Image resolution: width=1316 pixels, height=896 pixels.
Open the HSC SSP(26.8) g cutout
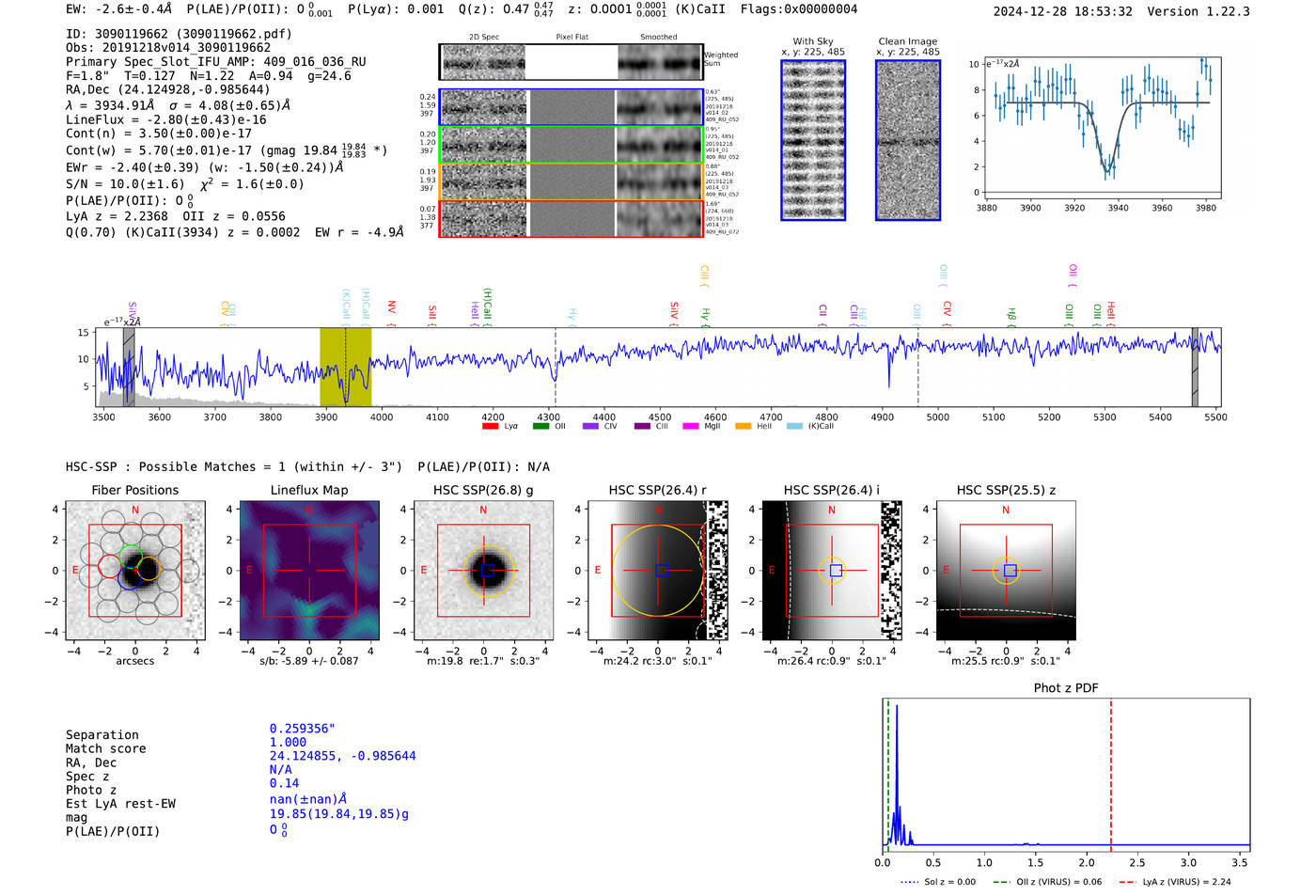pyautogui.click(x=483, y=571)
